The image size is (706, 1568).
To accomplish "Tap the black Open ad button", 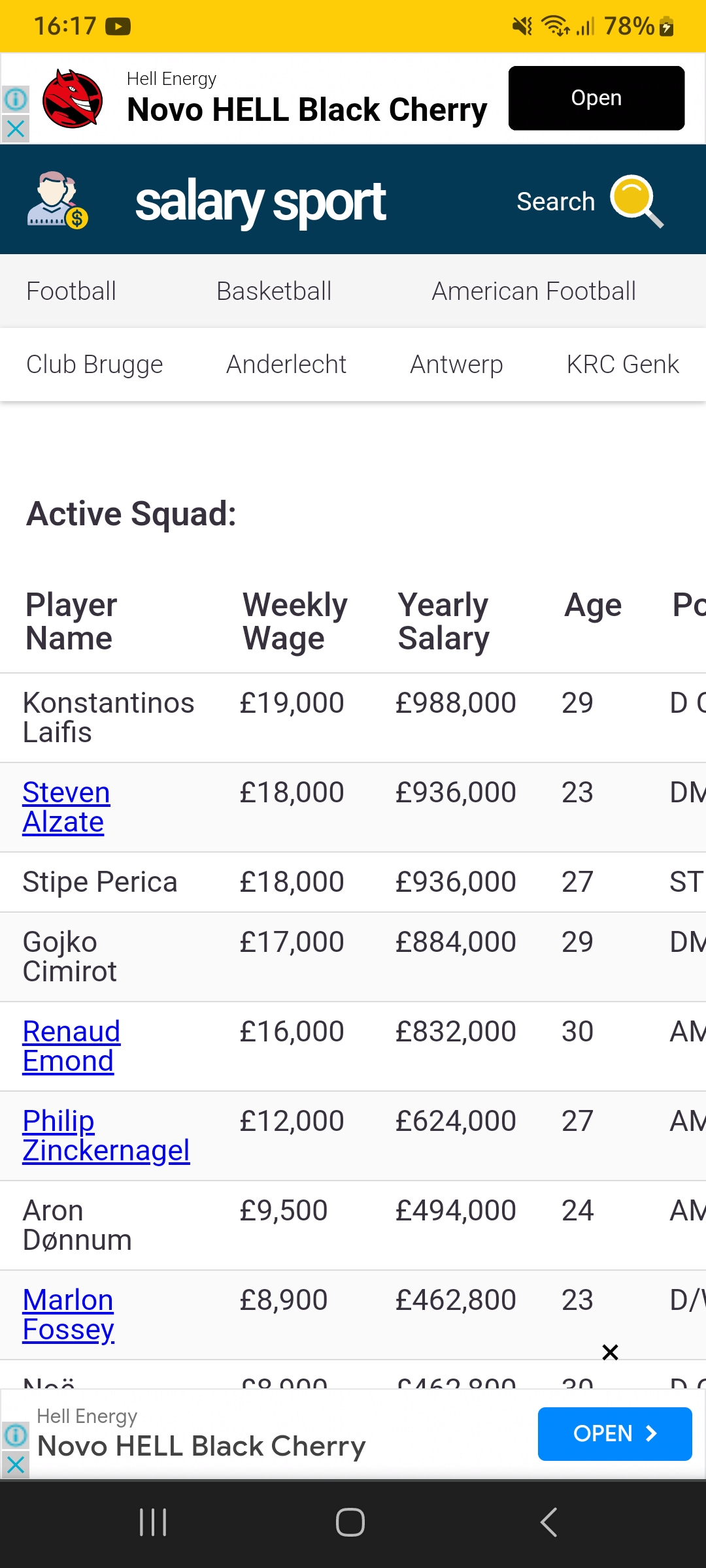I will click(x=596, y=98).
